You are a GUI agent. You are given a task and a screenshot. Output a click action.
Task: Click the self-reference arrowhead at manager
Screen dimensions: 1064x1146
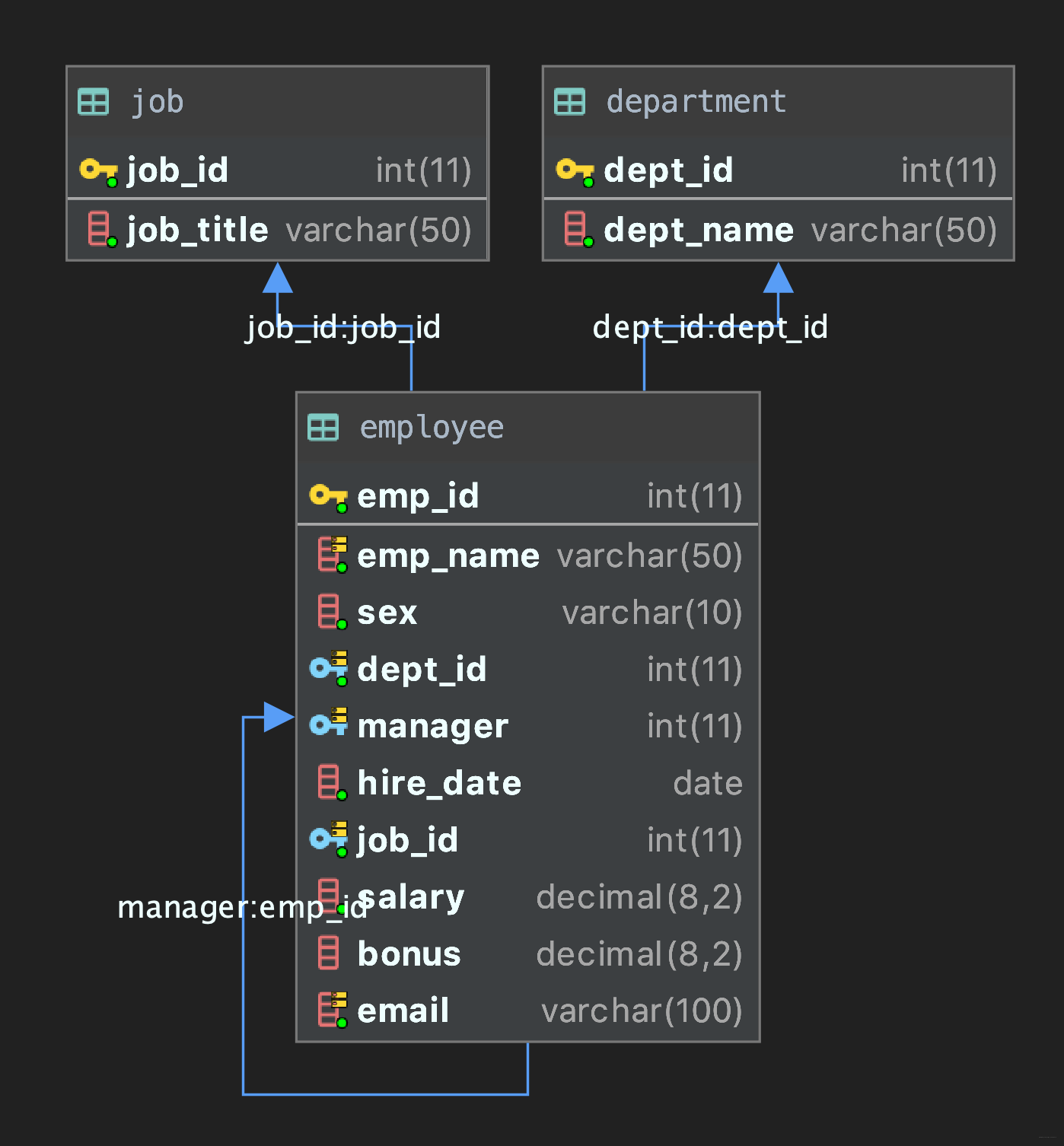click(279, 717)
